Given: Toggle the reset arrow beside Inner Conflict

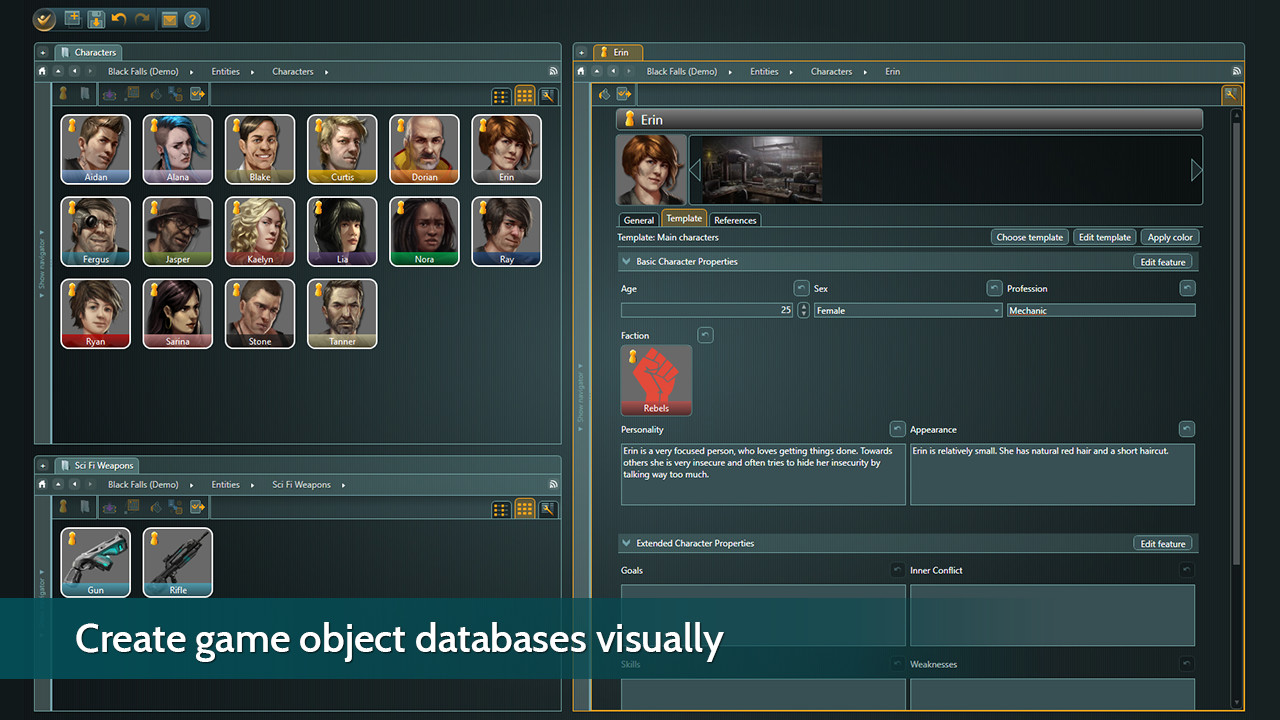Looking at the screenshot, I should tap(1187, 569).
